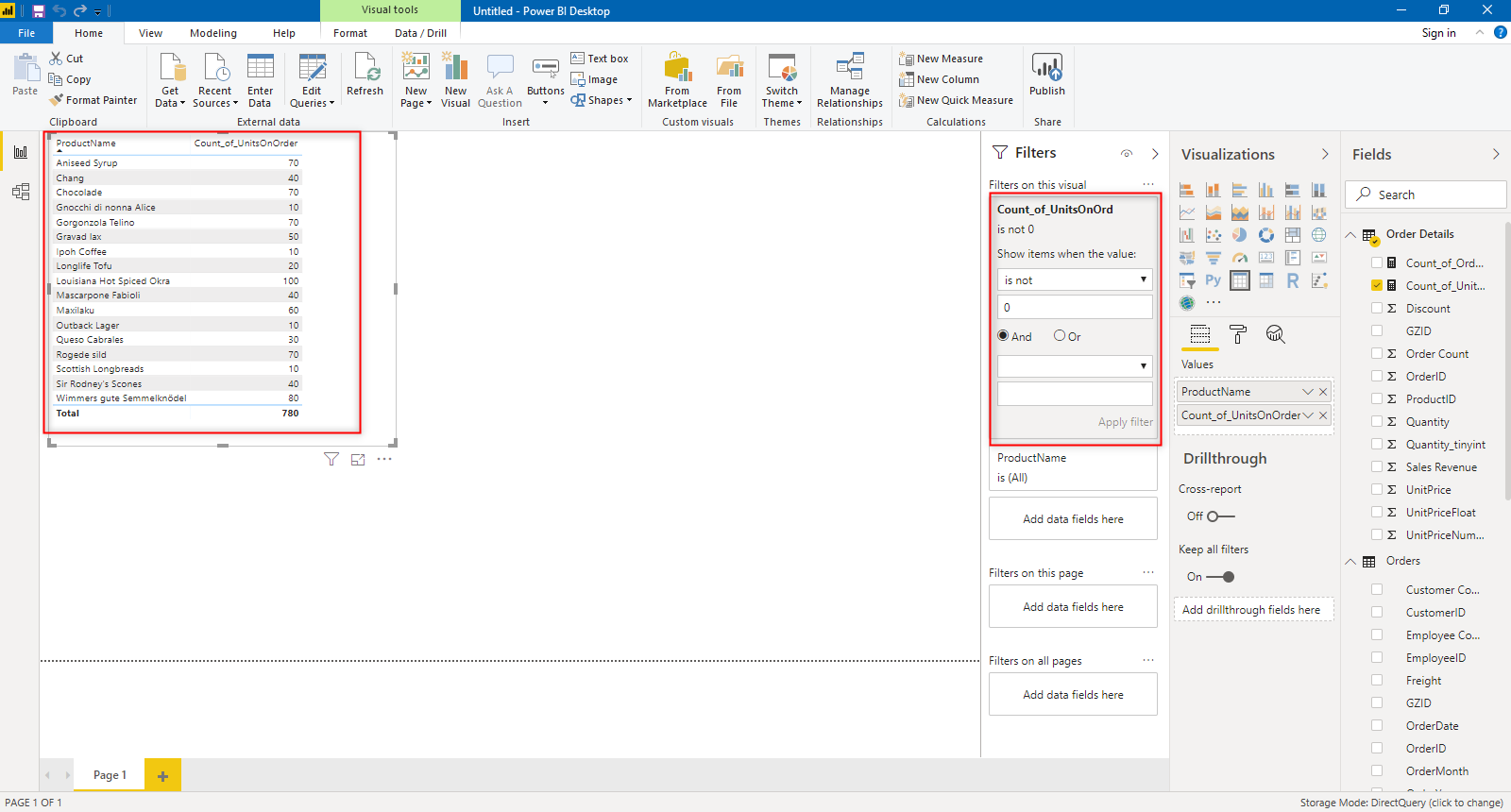
Task: Add a new page with plus button
Action: coord(162,775)
